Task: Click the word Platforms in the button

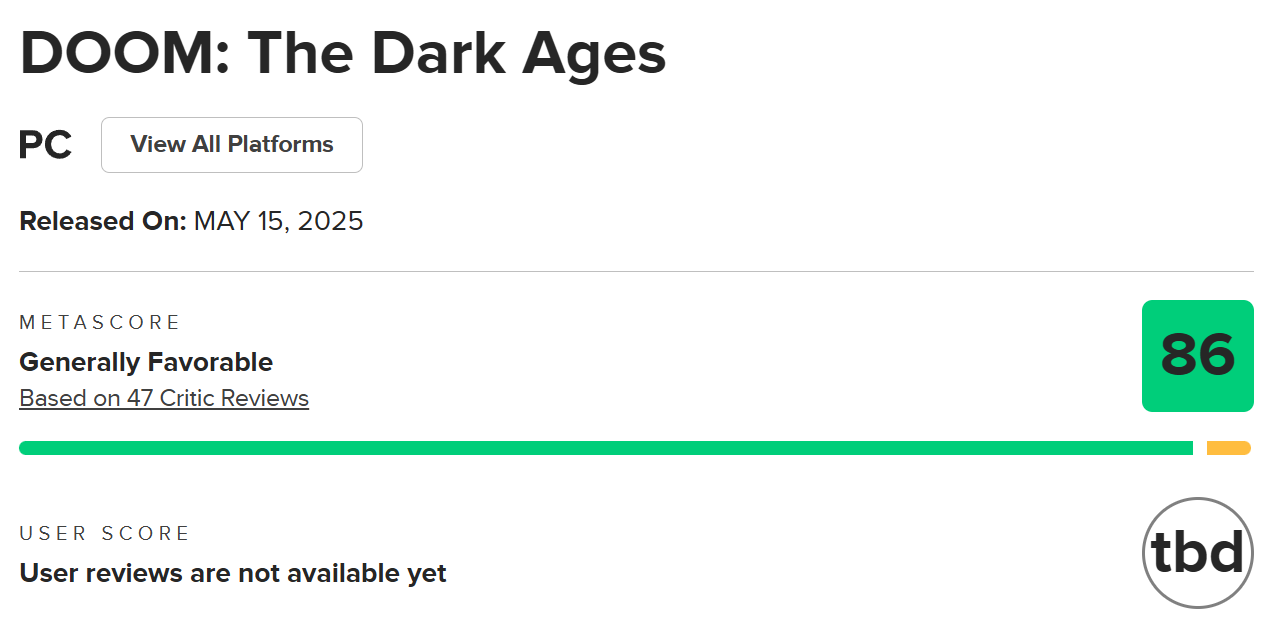Action: point(281,145)
